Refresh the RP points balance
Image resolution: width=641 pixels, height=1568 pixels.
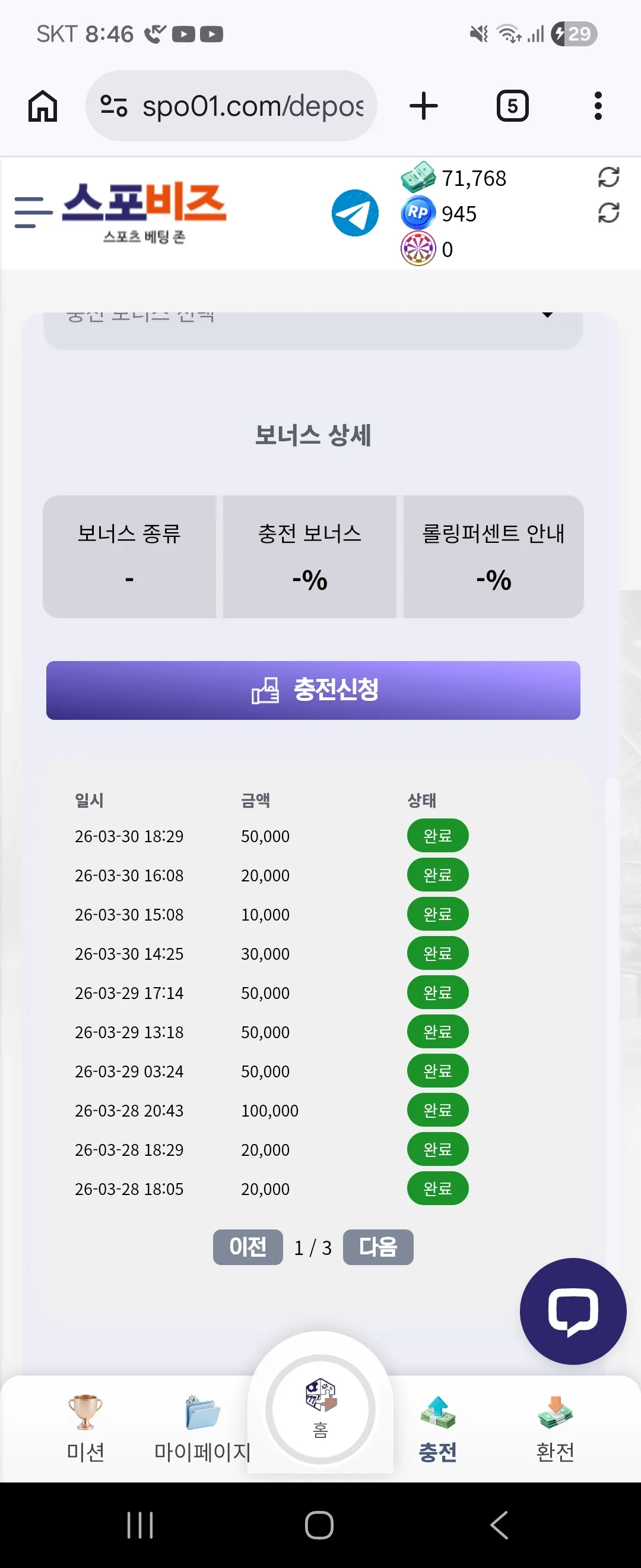(x=608, y=213)
